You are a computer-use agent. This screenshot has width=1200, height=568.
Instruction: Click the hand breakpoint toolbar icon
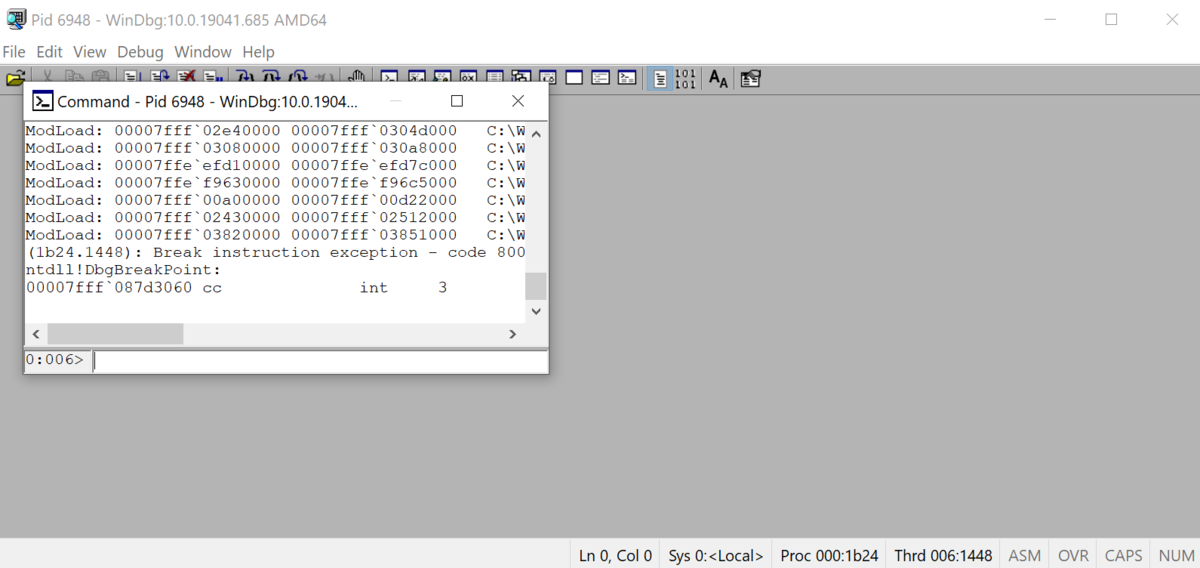[356, 77]
